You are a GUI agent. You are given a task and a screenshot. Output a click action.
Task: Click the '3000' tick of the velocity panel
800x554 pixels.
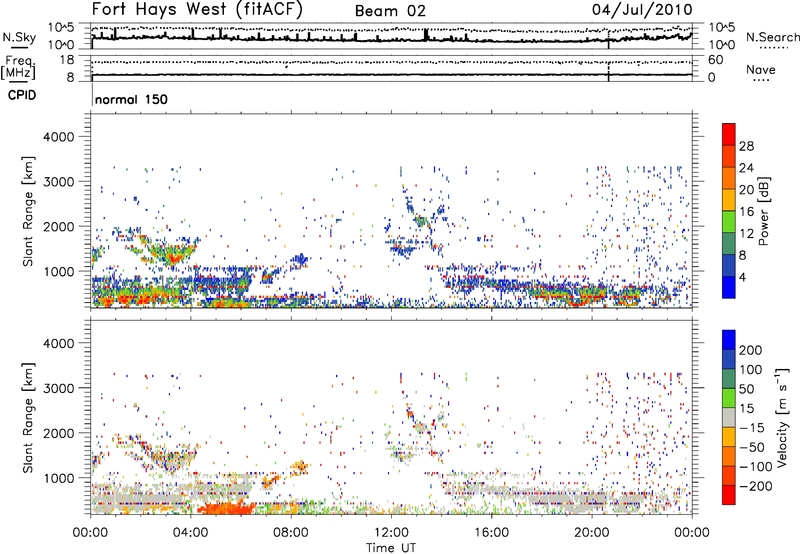(x=59, y=388)
